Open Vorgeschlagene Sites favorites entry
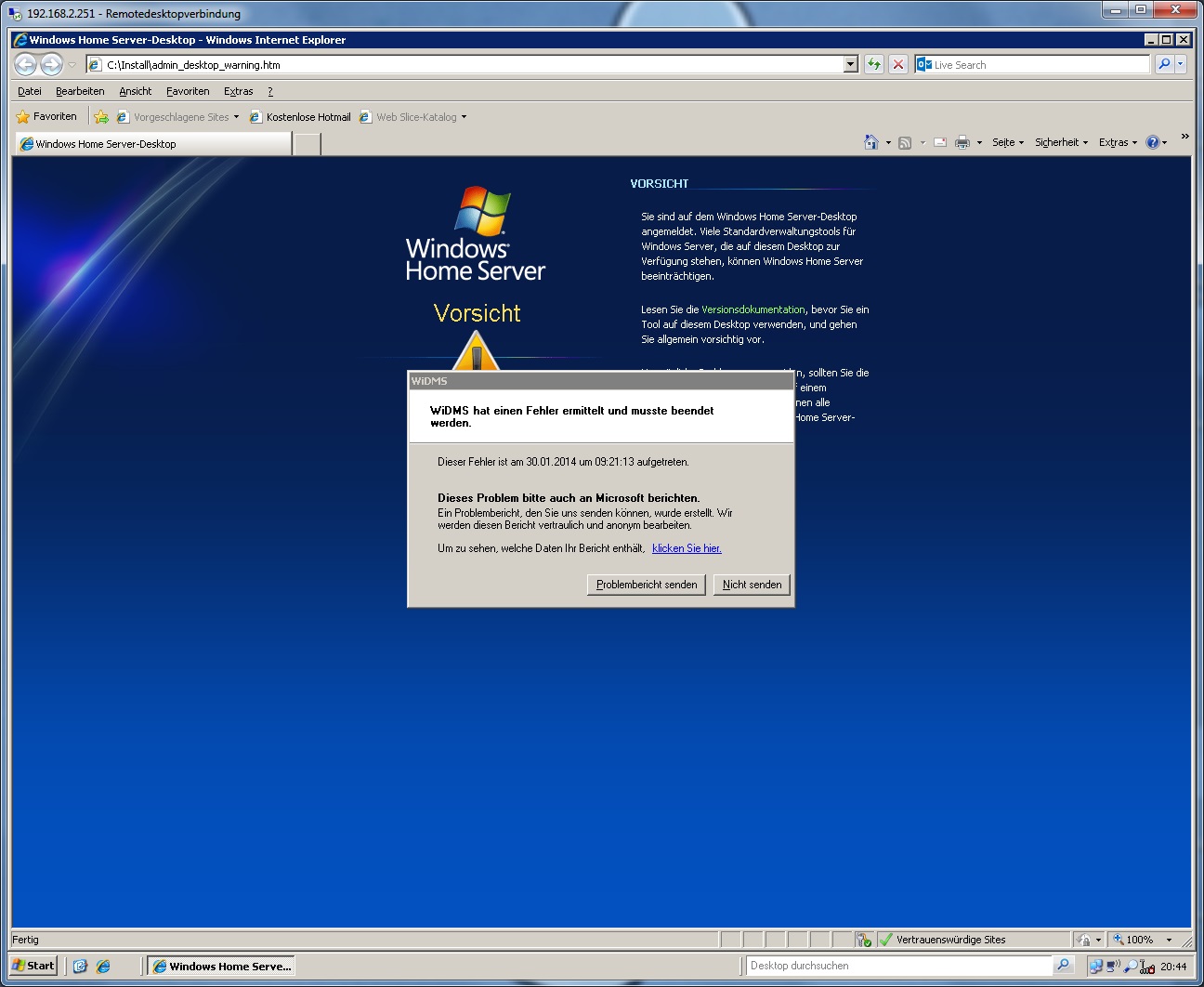 pos(177,117)
